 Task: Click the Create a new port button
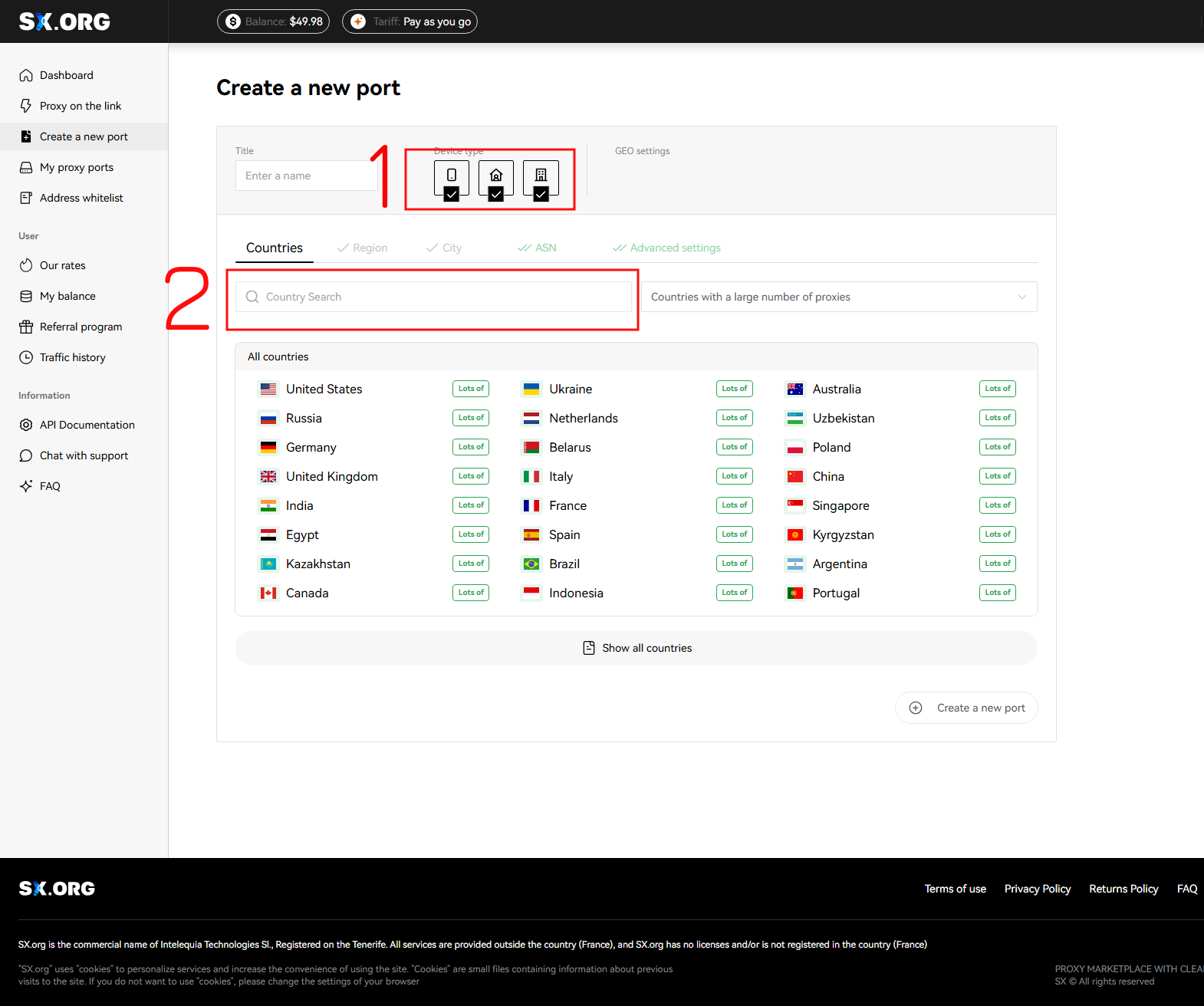pyautogui.click(x=966, y=708)
